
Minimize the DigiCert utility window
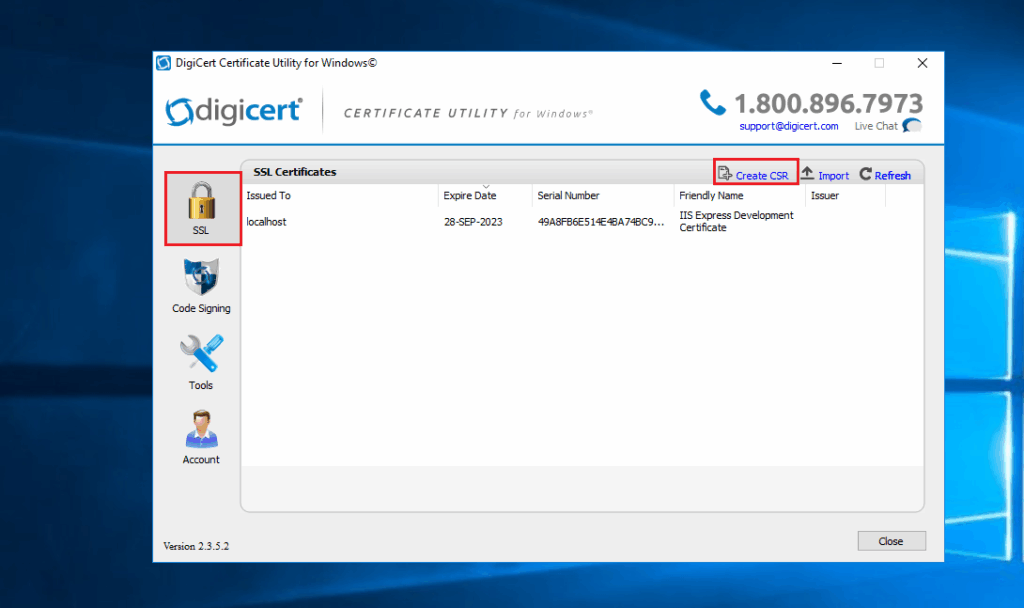click(x=837, y=63)
